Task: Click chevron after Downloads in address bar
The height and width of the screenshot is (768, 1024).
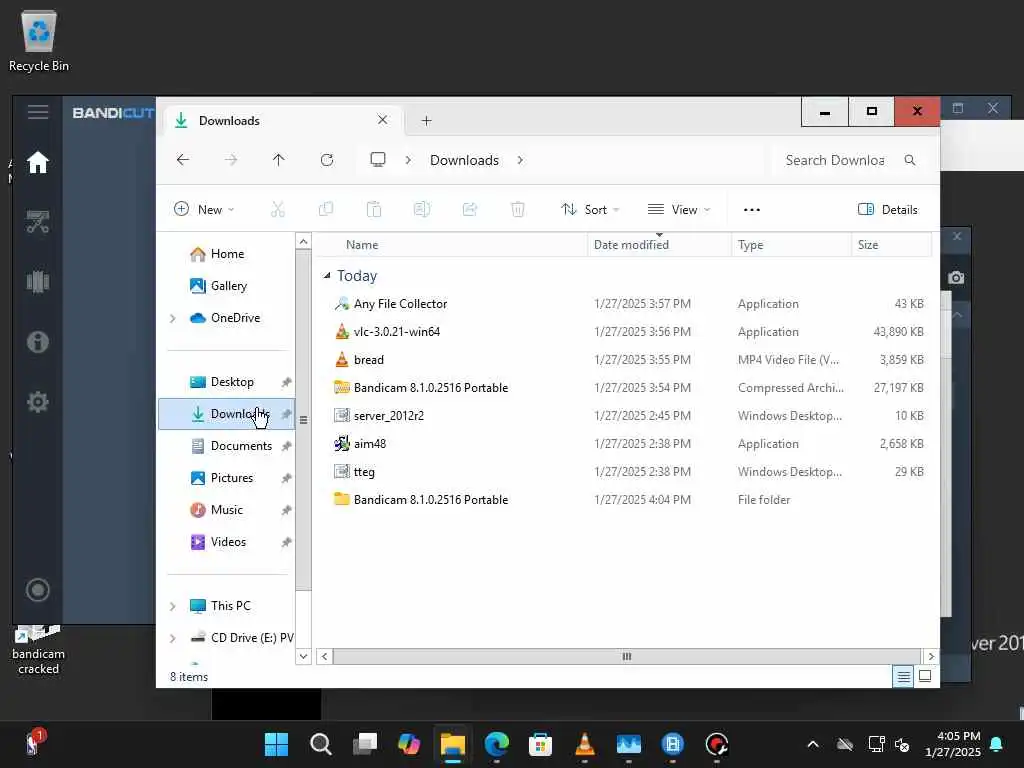Action: [520, 160]
